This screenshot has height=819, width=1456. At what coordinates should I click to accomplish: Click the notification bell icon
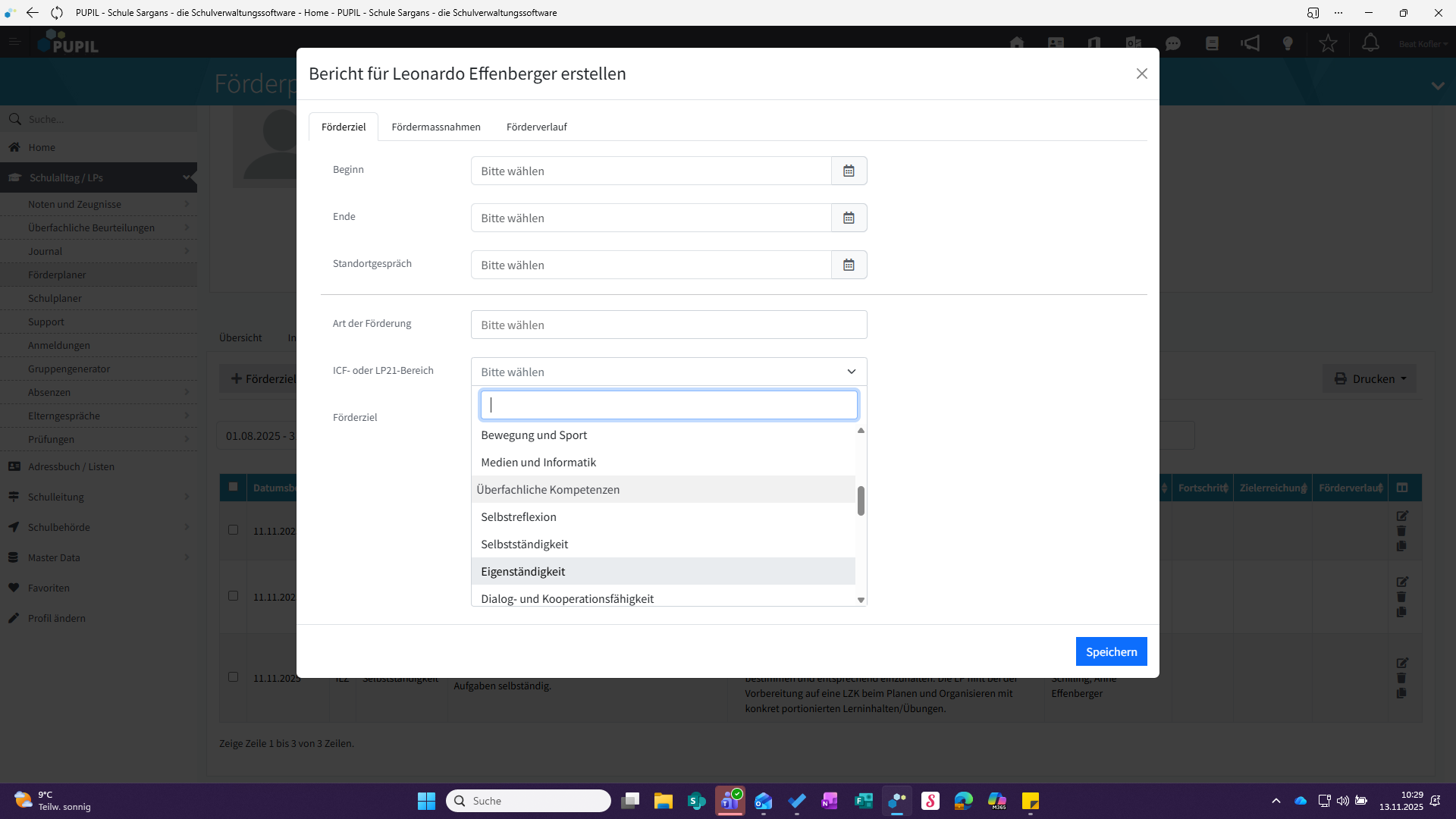coord(1370,43)
